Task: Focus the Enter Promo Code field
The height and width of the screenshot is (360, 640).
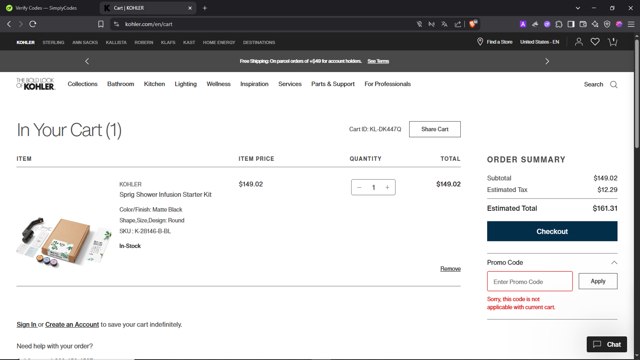Action: pos(529,281)
